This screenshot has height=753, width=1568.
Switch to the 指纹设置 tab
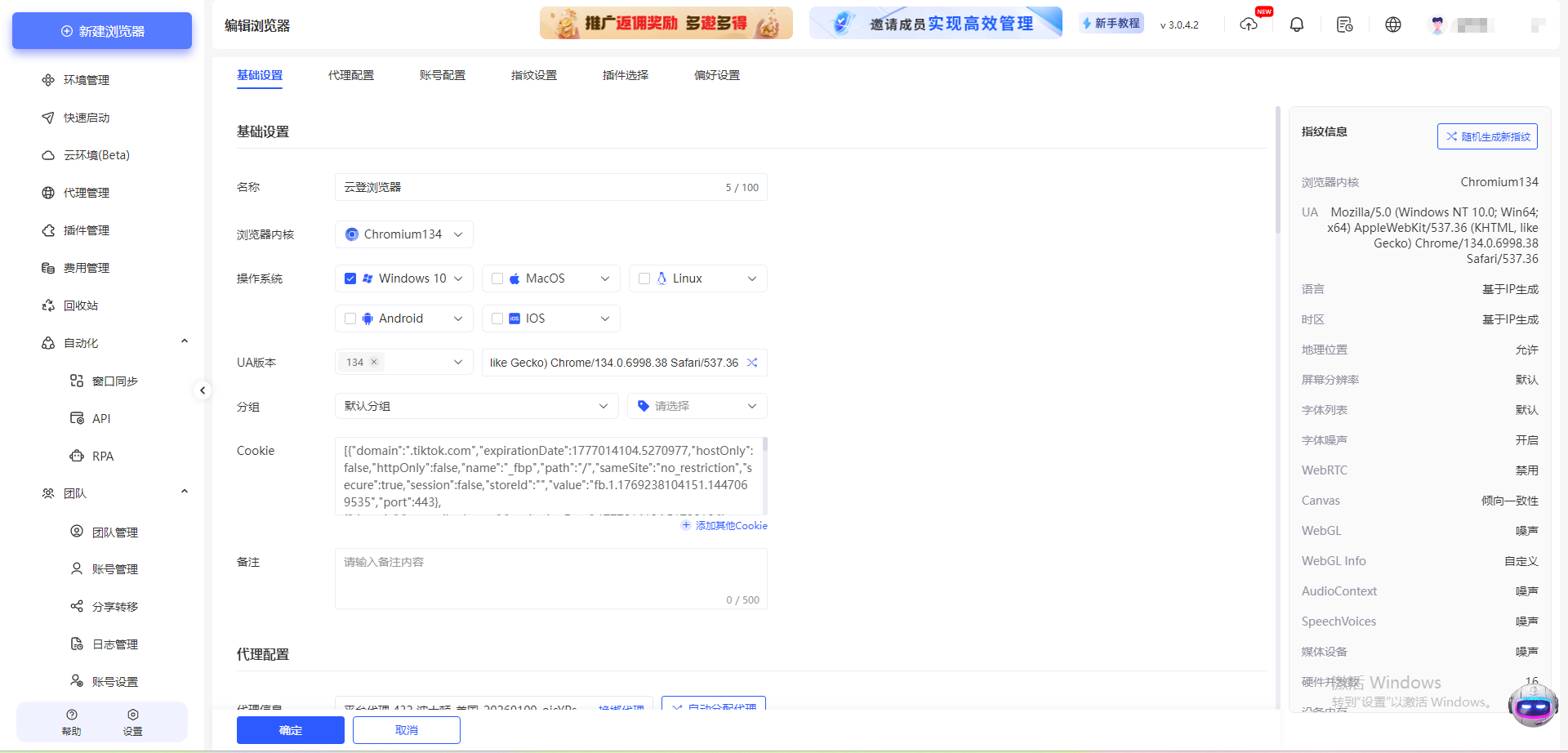533,74
